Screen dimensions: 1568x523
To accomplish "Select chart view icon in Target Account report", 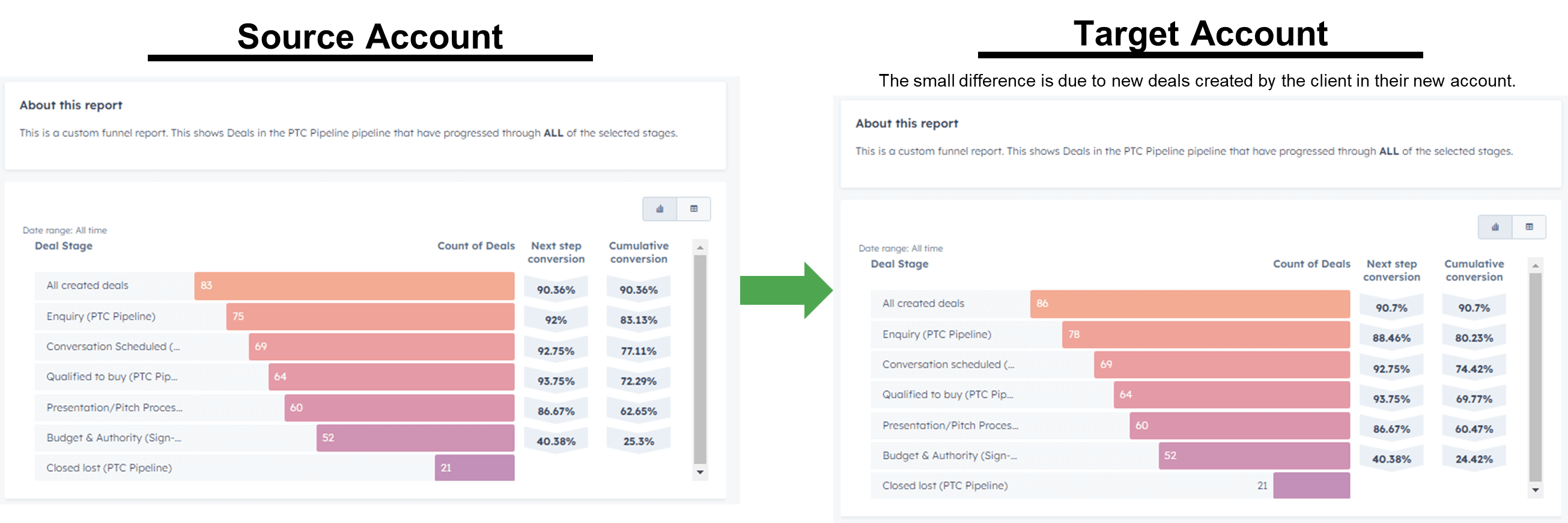I will click(1495, 227).
